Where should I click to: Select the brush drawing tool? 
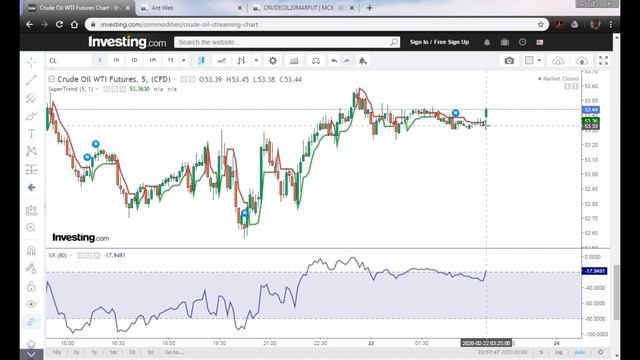coord(31,116)
